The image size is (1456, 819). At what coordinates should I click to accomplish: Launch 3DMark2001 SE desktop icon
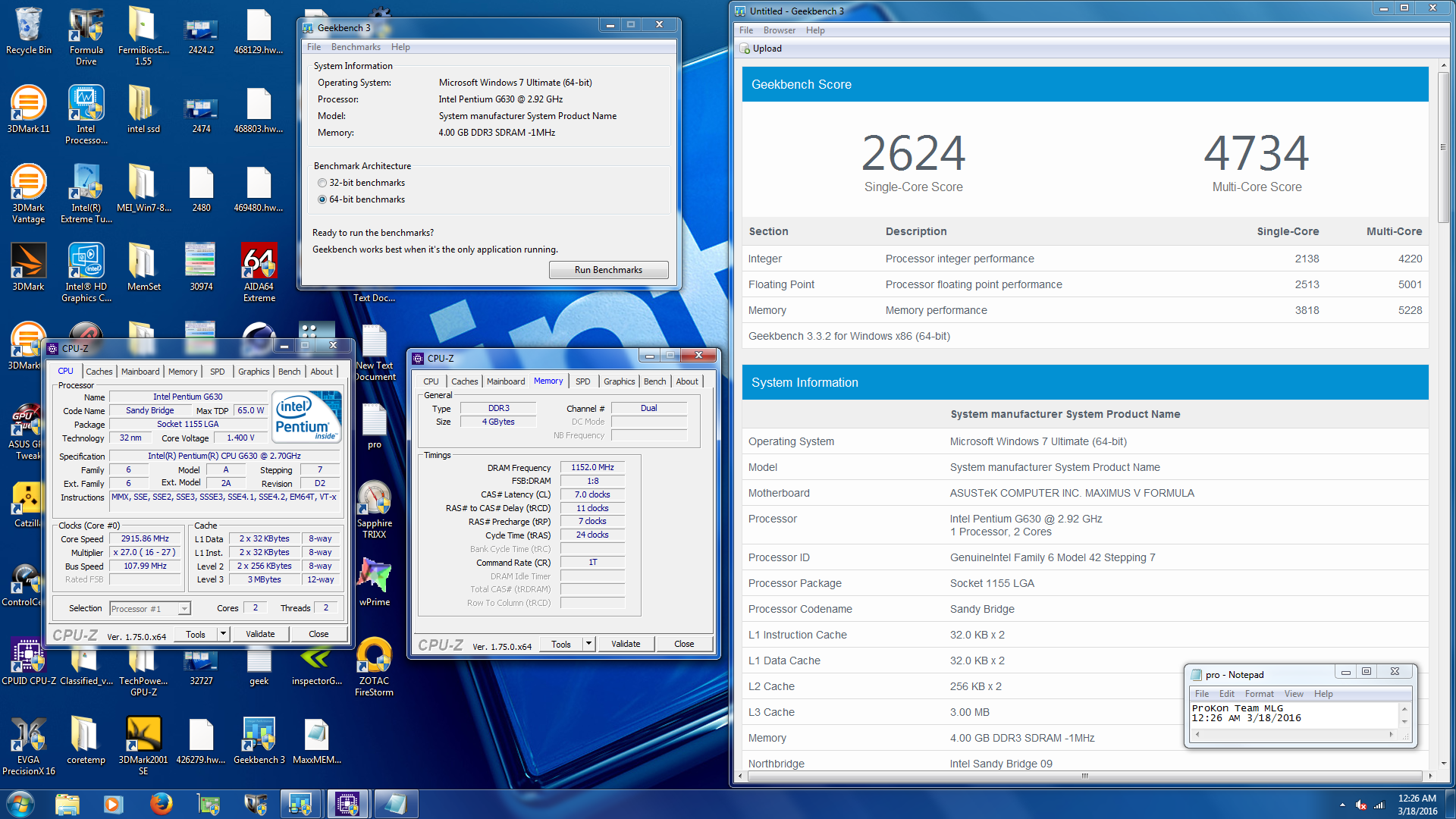click(143, 745)
